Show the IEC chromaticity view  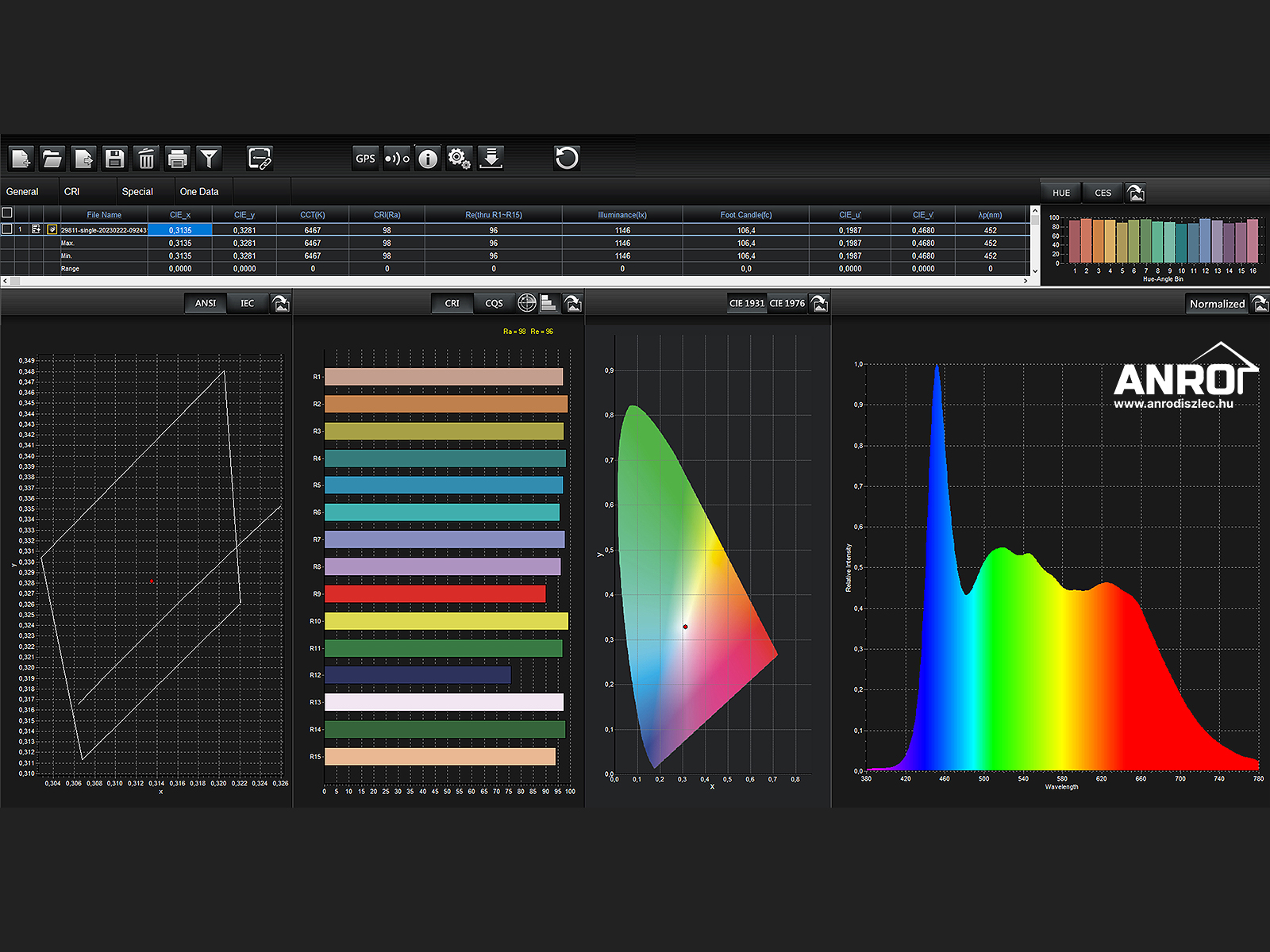tap(248, 303)
